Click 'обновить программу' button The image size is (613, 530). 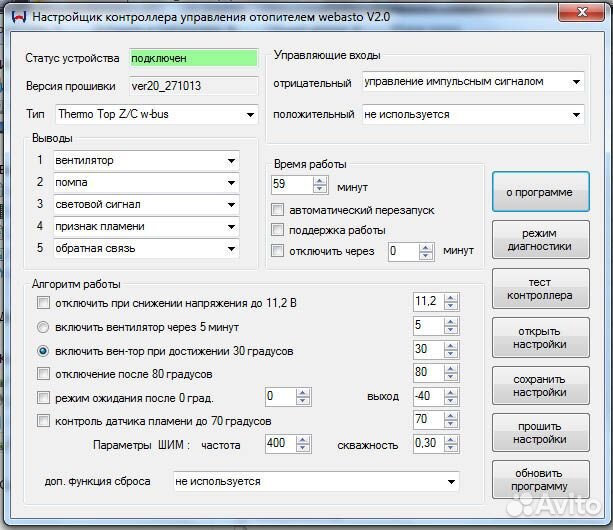(x=540, y=480)
